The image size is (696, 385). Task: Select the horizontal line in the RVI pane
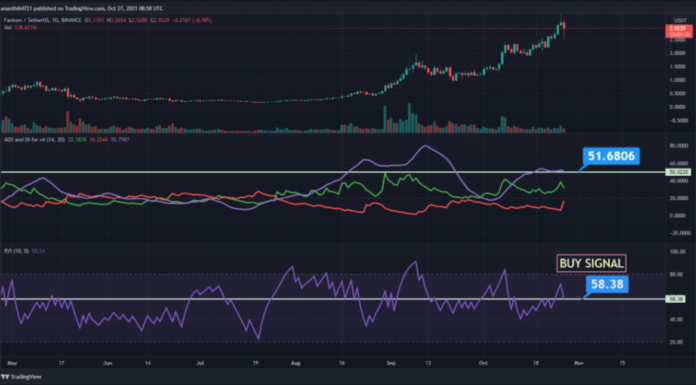coord(333,299)
